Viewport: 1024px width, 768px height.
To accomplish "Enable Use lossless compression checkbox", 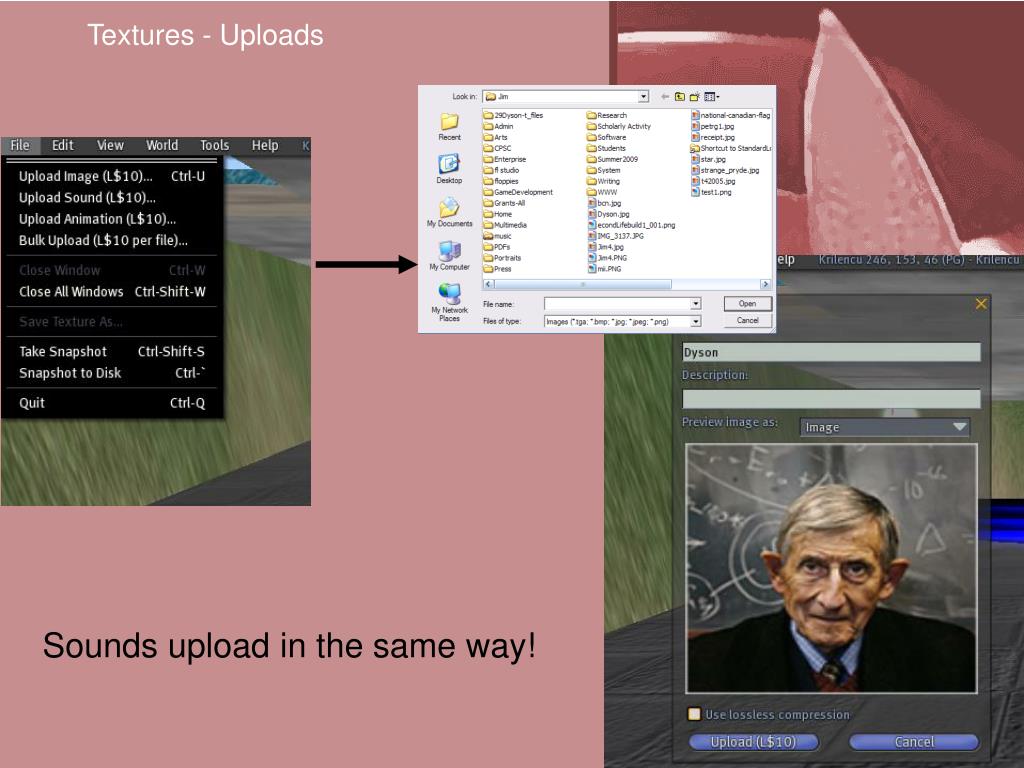I will (694, 714).
